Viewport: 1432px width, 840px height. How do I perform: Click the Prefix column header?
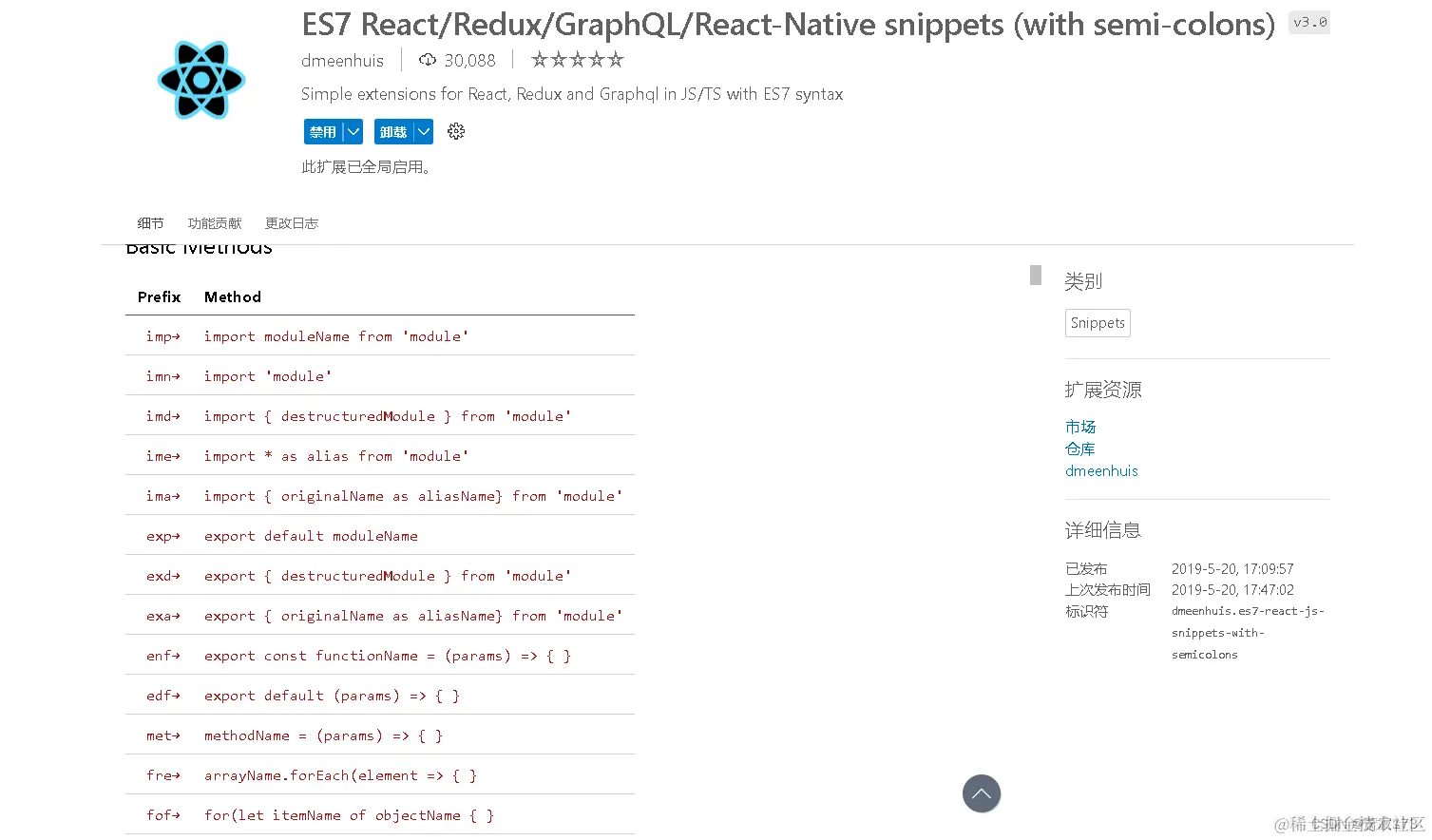pos(159,296)
